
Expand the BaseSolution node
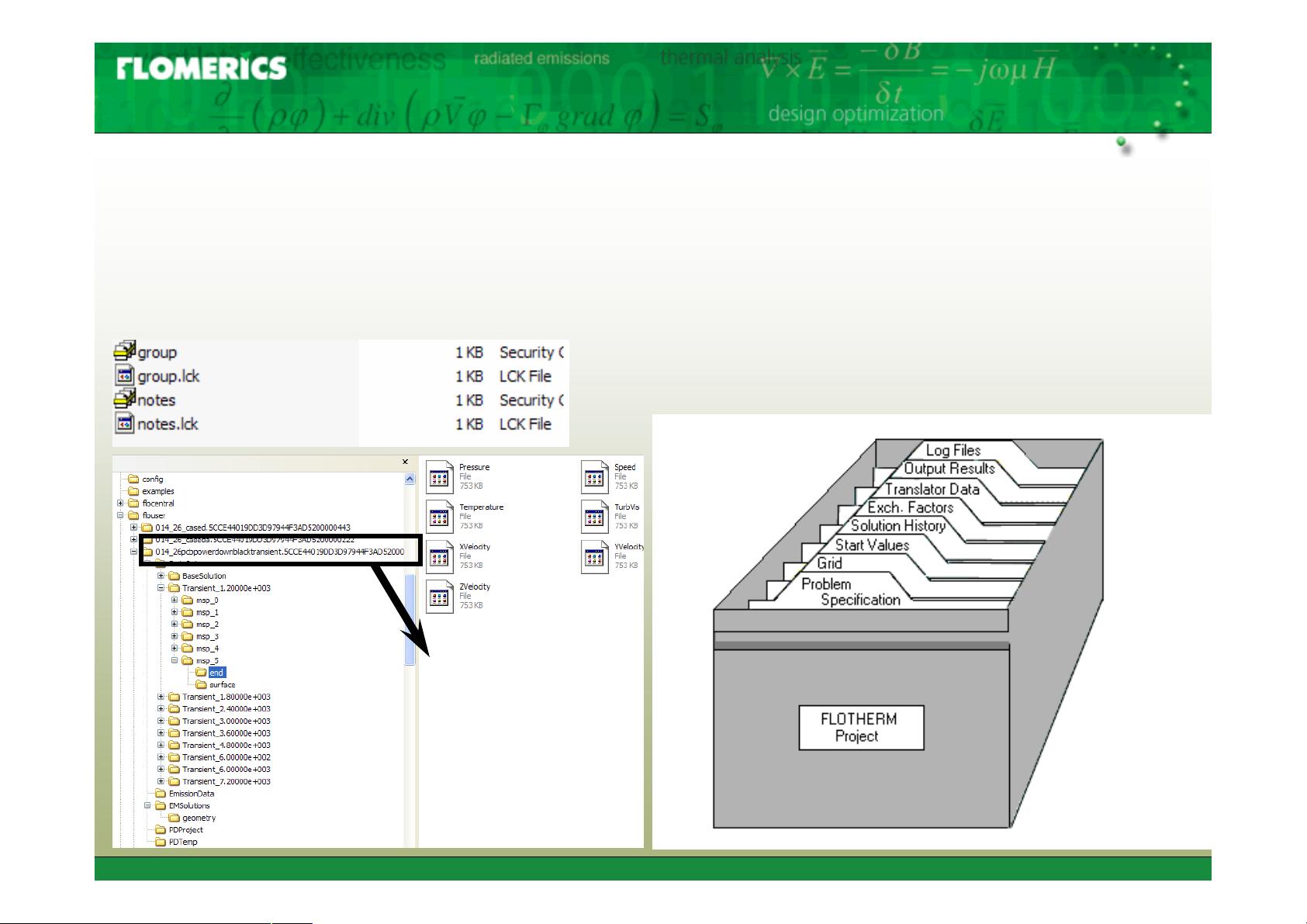(x=161, y=576)
